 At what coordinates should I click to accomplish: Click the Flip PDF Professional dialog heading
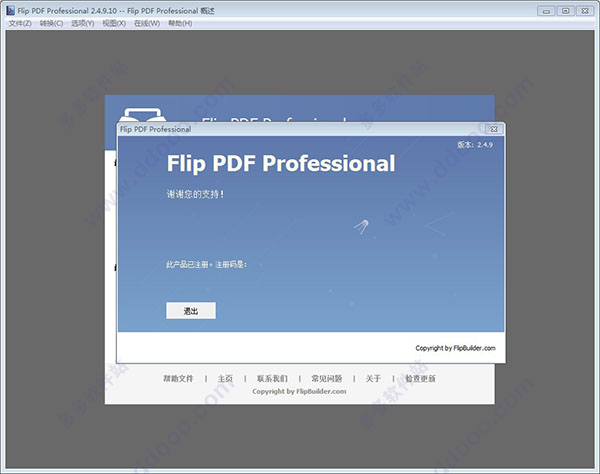(281, 163)
